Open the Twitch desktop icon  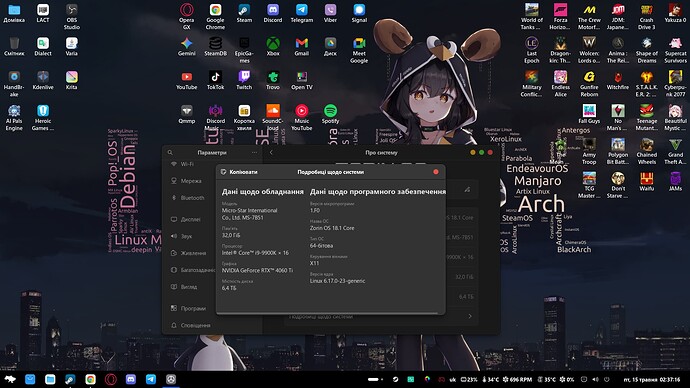[x=244, y=81]
